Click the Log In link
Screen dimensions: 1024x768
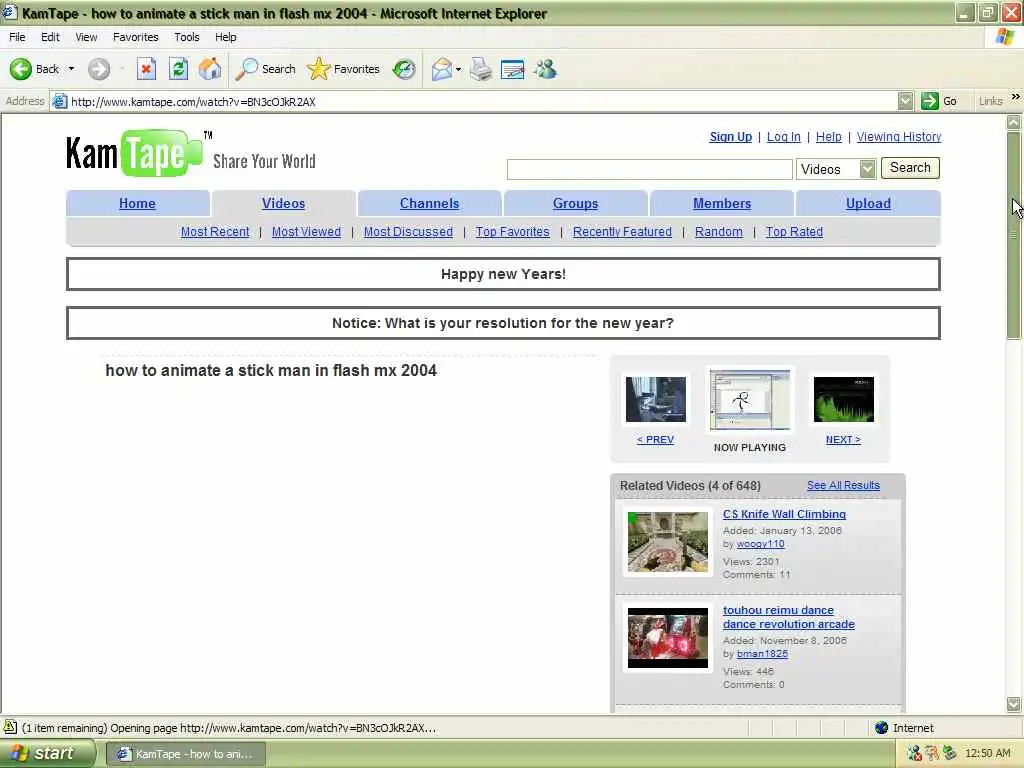tap(784, 136)
